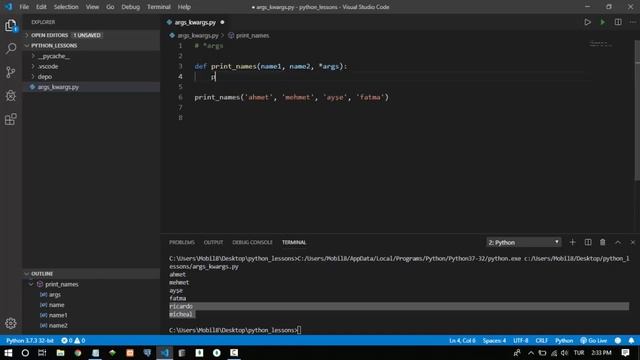
Task: Open Windows Action Center notifications
Action: point(625,353)
